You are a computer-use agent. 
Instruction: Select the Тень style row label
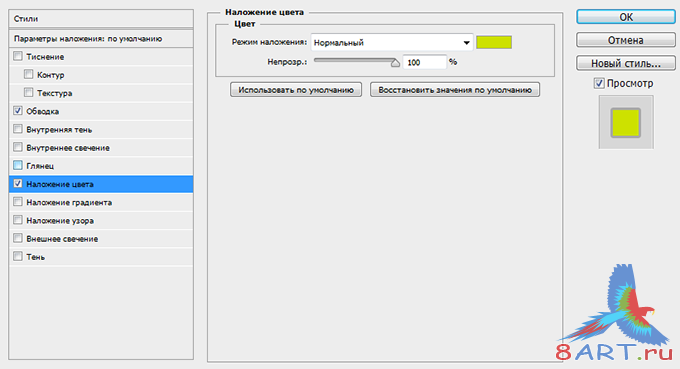tap(36, 257)
